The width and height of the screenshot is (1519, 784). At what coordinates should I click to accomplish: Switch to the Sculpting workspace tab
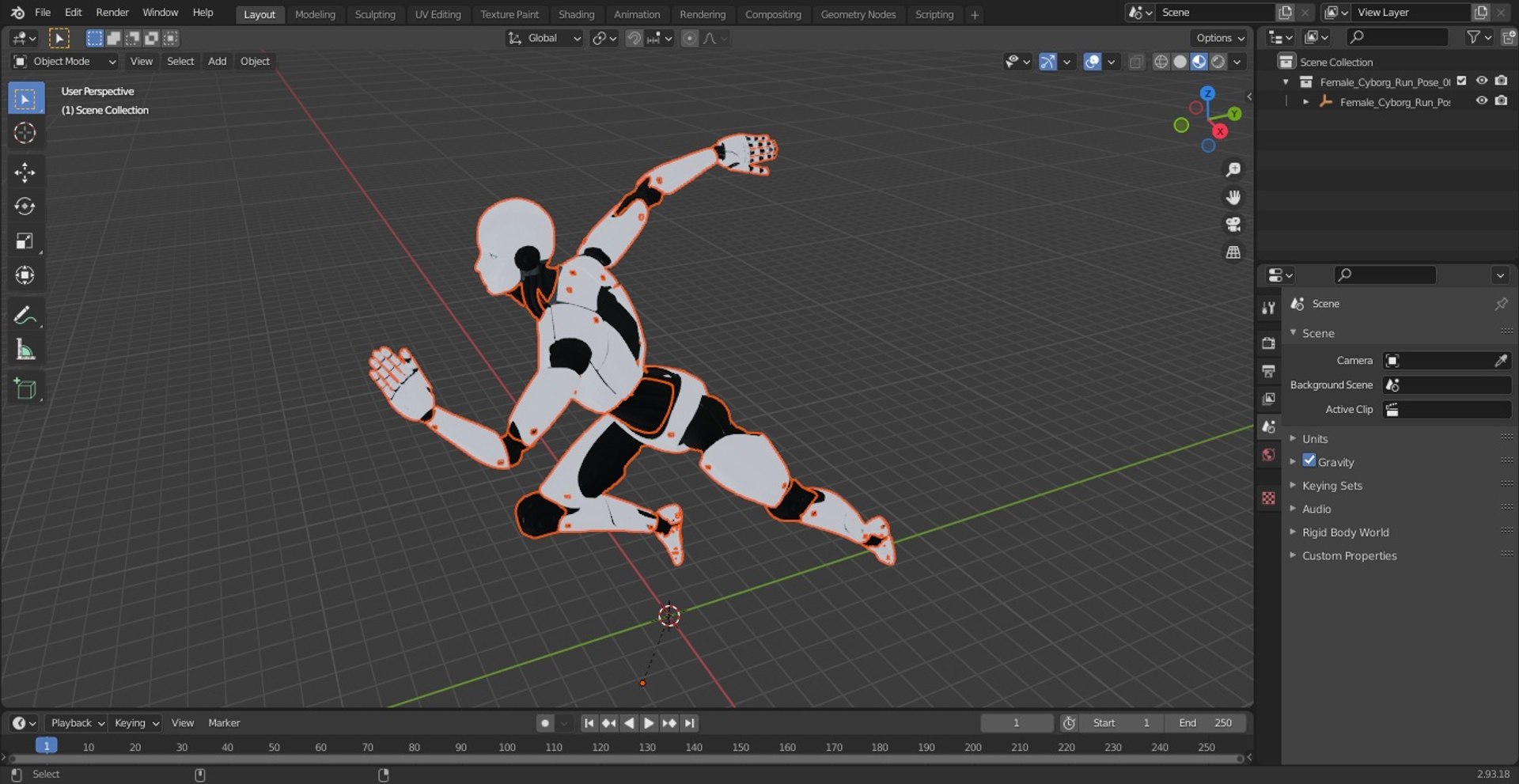pyautogui.click(x=375, y=14)
